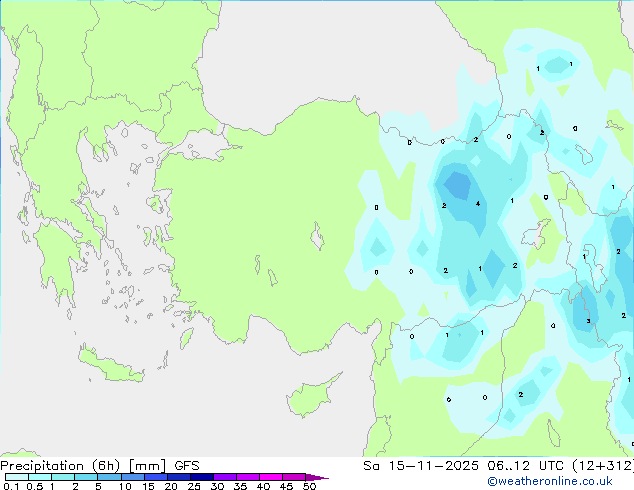Image resolution: width=634 pixels, height=490 pixels.
Task: Click the 25–30 mm navy legend swatch
Action: [x=201, y=477]
